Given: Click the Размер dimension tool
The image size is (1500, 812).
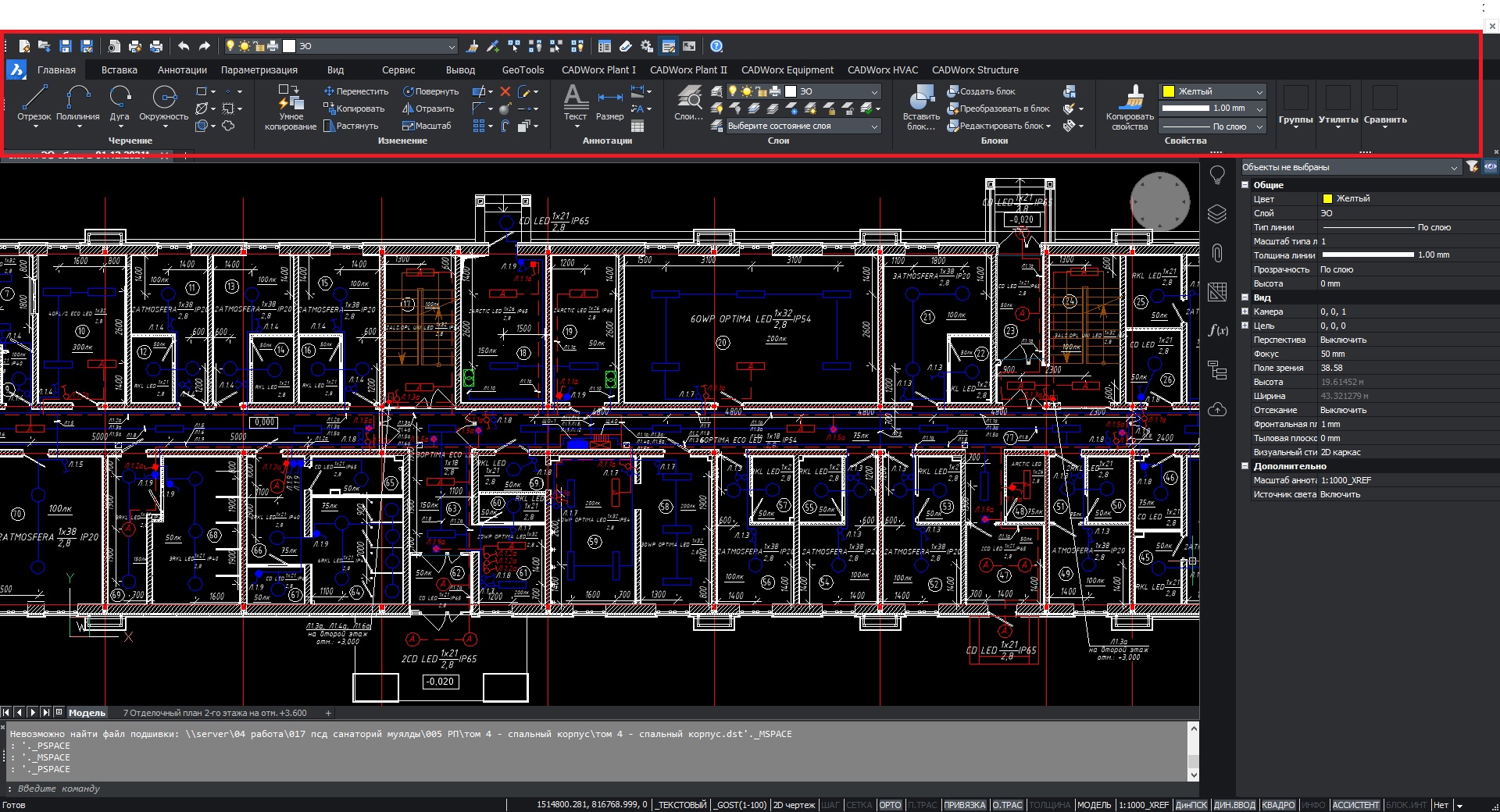Looking at the screenshot, I should 609,104.
